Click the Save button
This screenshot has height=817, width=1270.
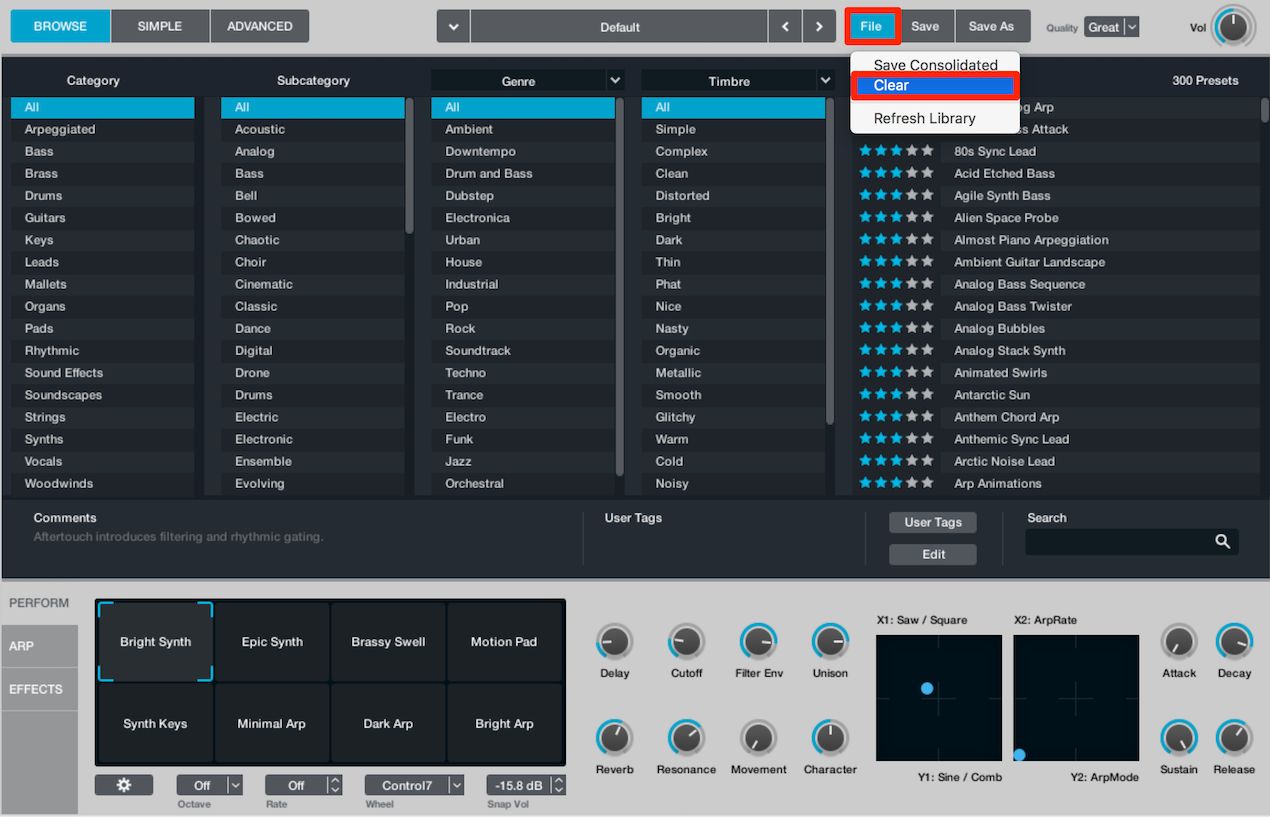[x=925, y=27]
